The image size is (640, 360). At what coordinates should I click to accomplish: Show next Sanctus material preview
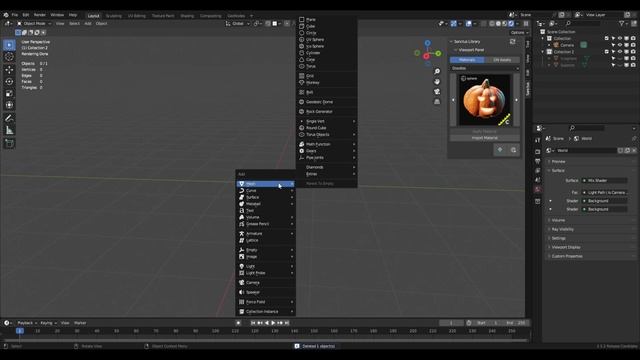coord(516,100)
